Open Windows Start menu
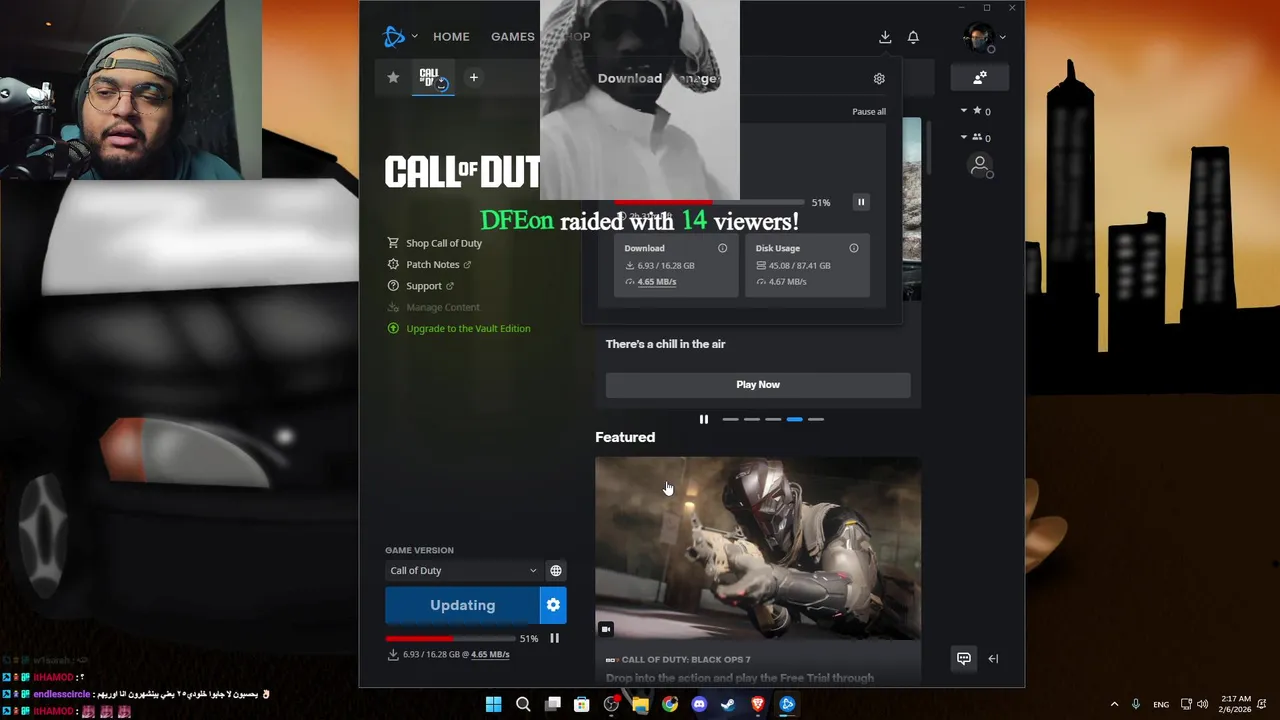 (493, 704)
